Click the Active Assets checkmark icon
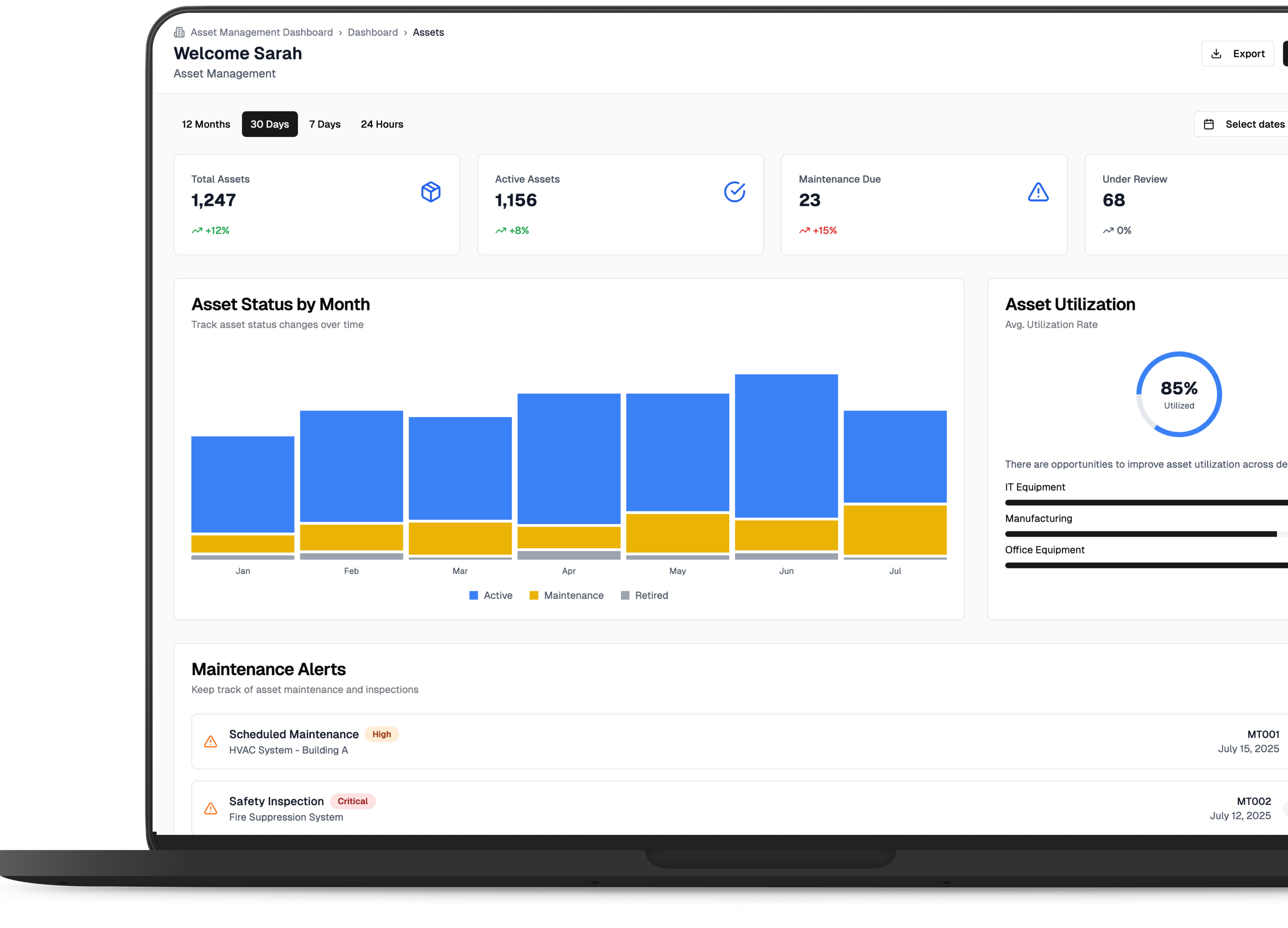 (x=735, y=192)
